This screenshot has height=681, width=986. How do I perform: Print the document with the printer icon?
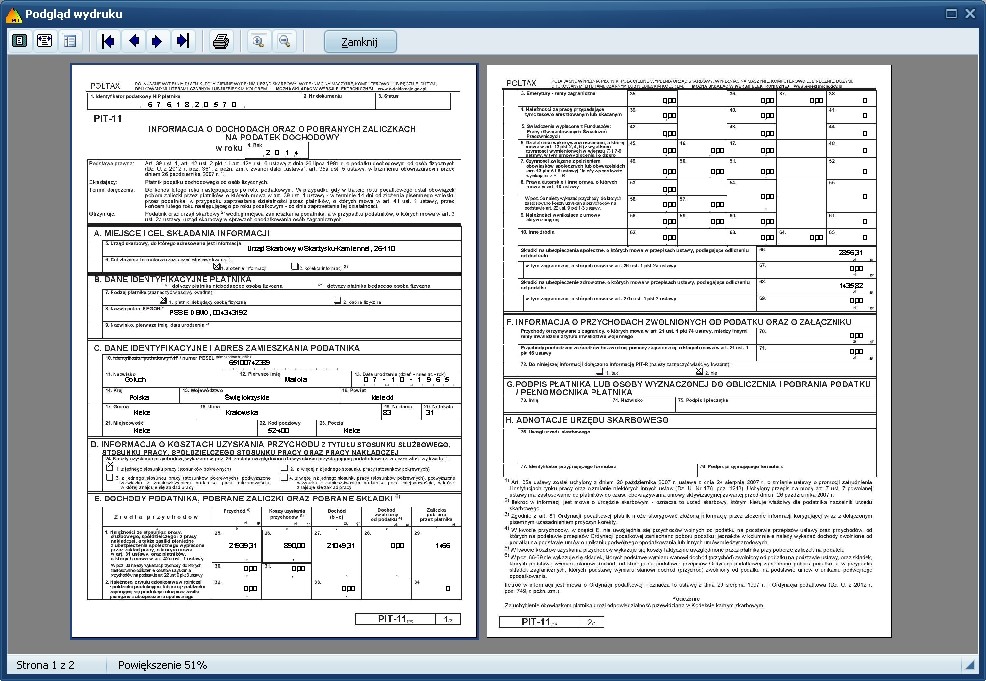coord(221,42)
